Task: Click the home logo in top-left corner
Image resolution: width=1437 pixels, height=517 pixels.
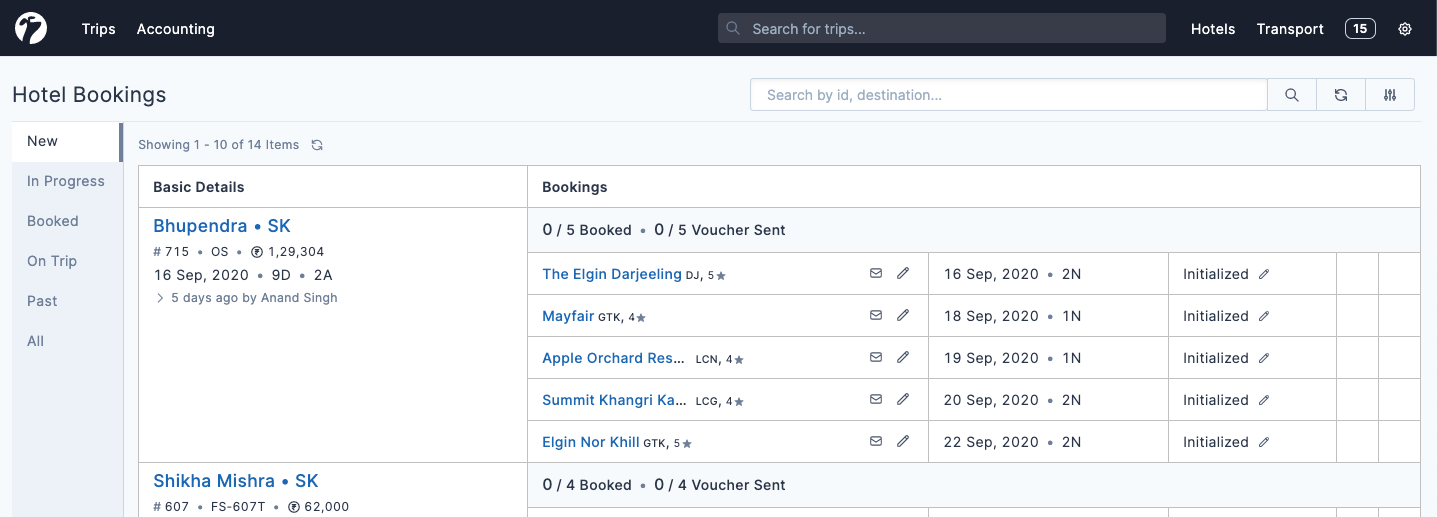Action: [x=31, y=29]
